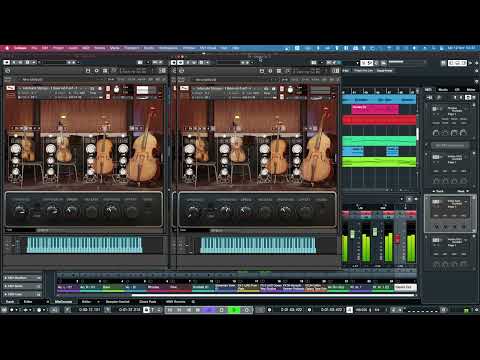Click the horizontal scrollbar under the channel overview
480x360 pixels.
(x=273, y=295)
